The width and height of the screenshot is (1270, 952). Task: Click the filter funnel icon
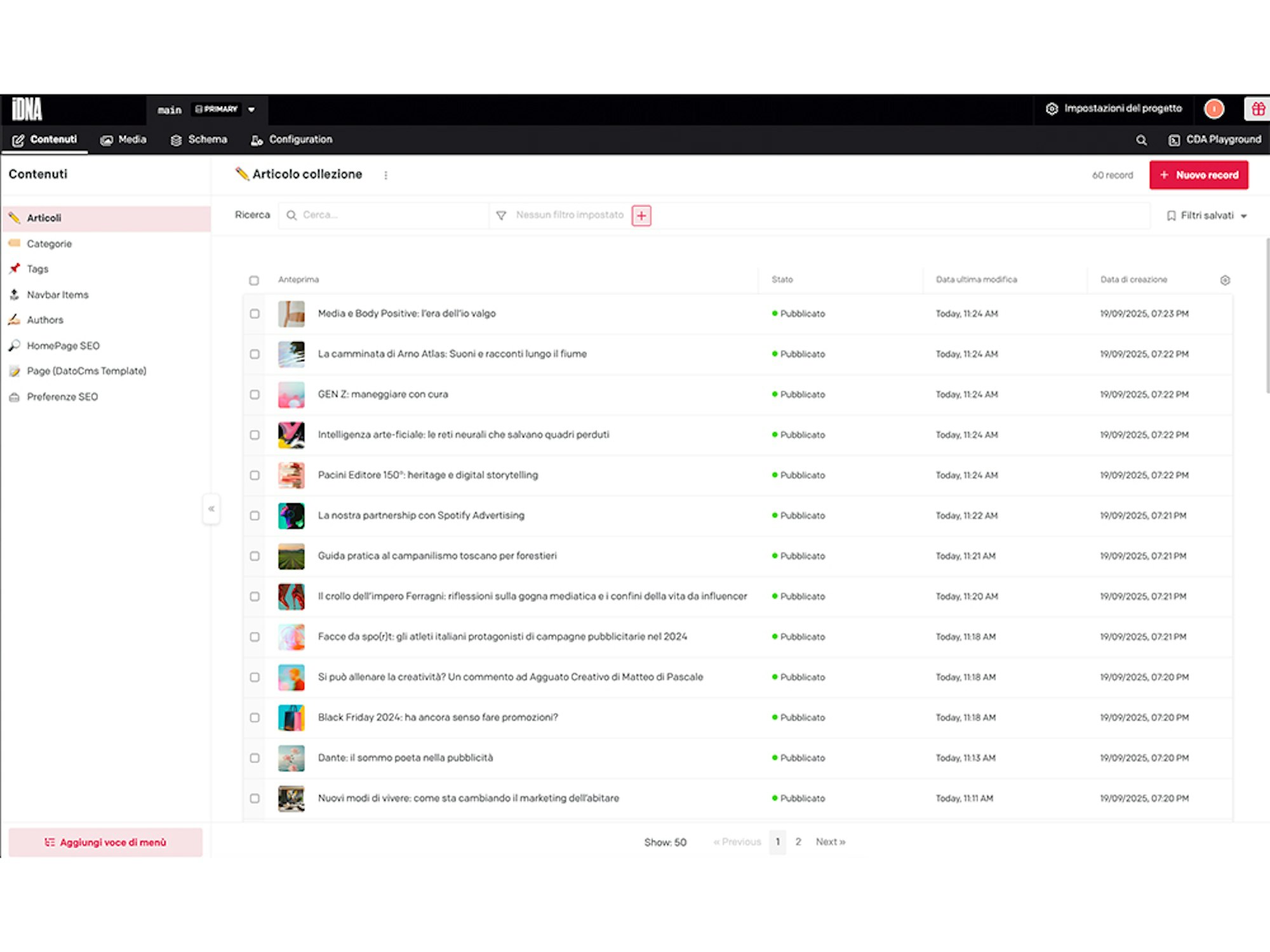[501, 216]
